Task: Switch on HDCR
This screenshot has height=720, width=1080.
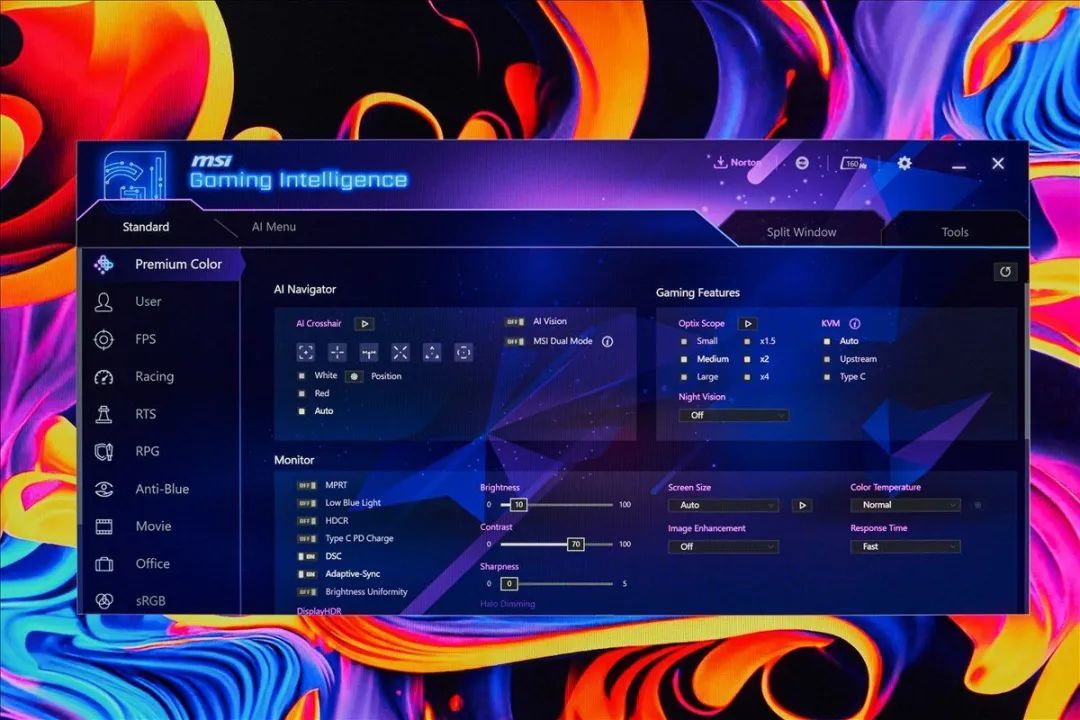Action: point(307,521)
